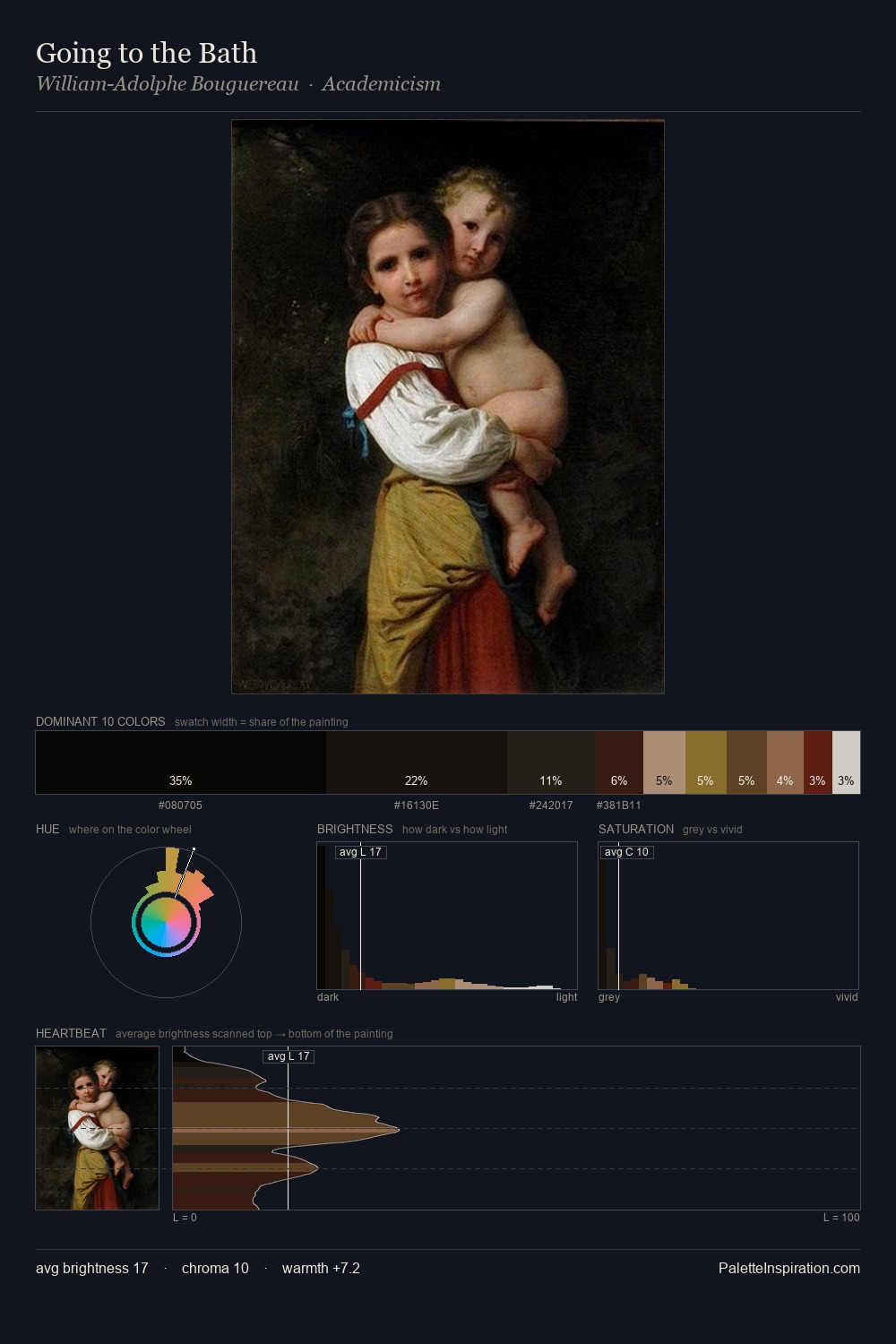Select the 11% dark grey-brown swatch
Viewport: 896px width, 1344px height.
pyautogui.click(x=551, y=762)
